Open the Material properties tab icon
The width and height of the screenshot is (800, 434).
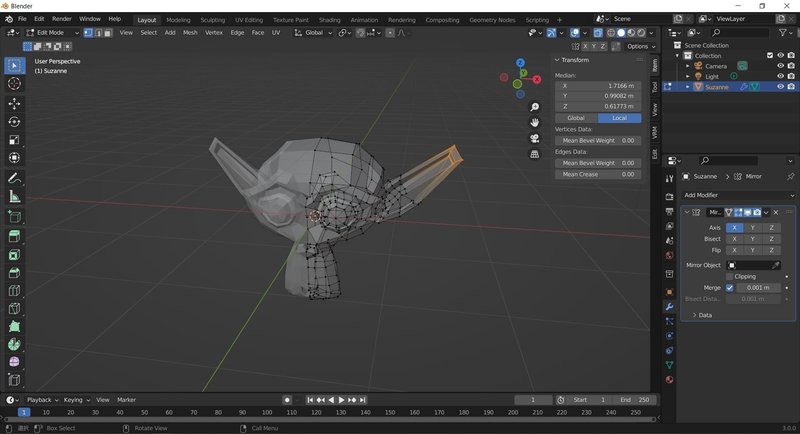pos(669,379)
